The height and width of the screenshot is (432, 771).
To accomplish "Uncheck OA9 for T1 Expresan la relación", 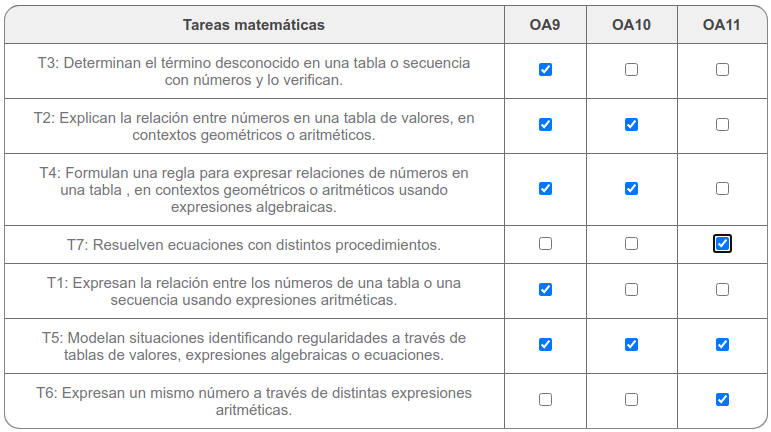I will 545,290.
